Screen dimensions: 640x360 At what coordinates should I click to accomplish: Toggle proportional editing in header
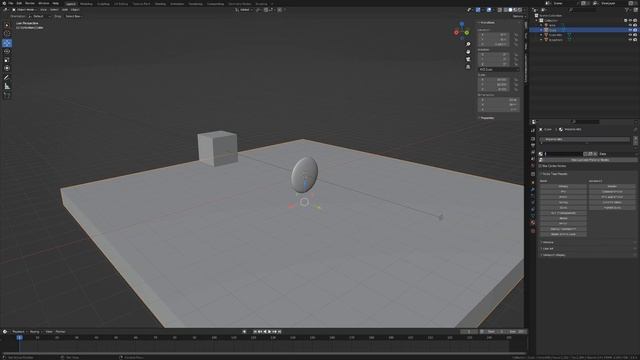280,10
